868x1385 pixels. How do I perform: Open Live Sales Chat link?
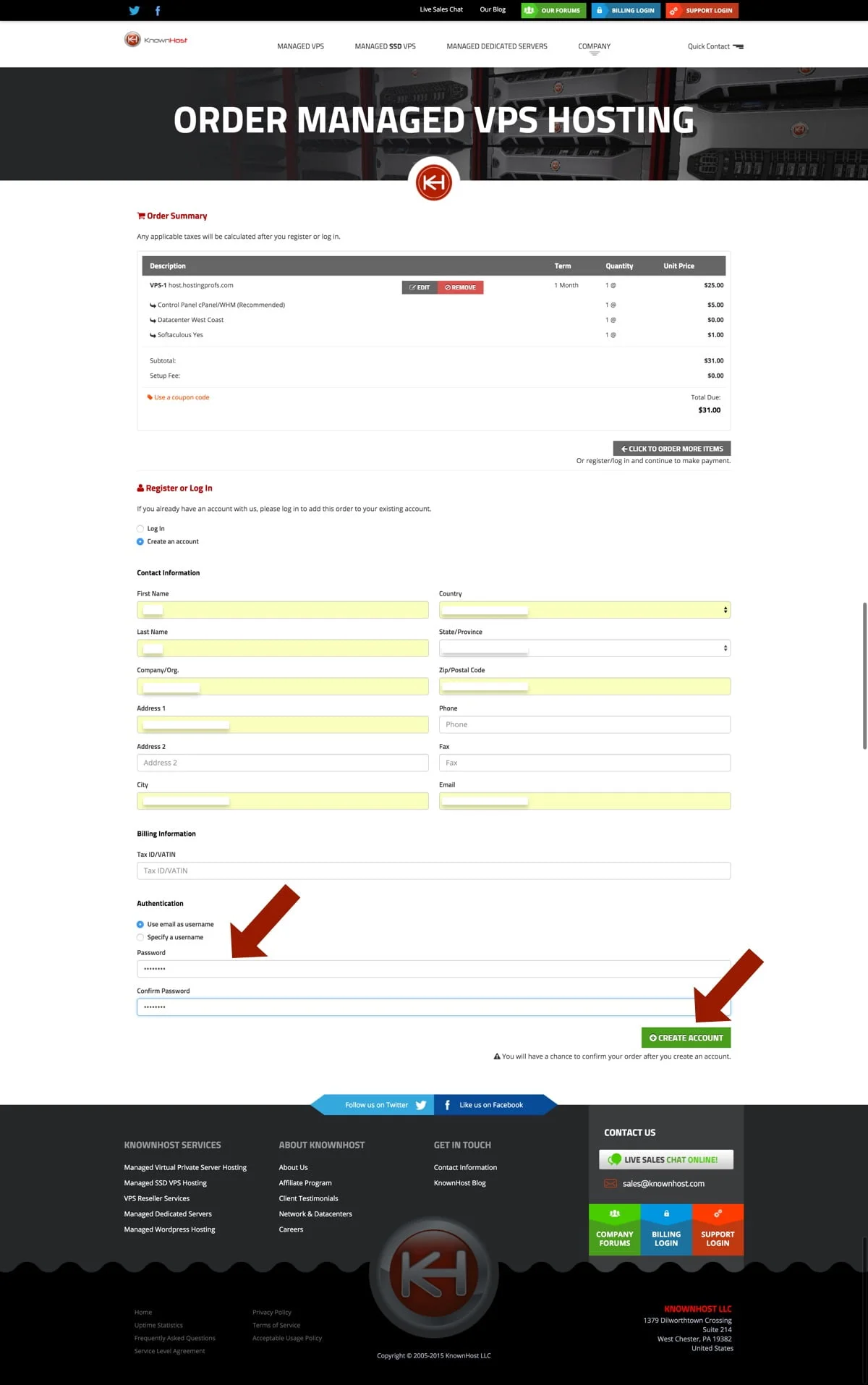[441, 9]
